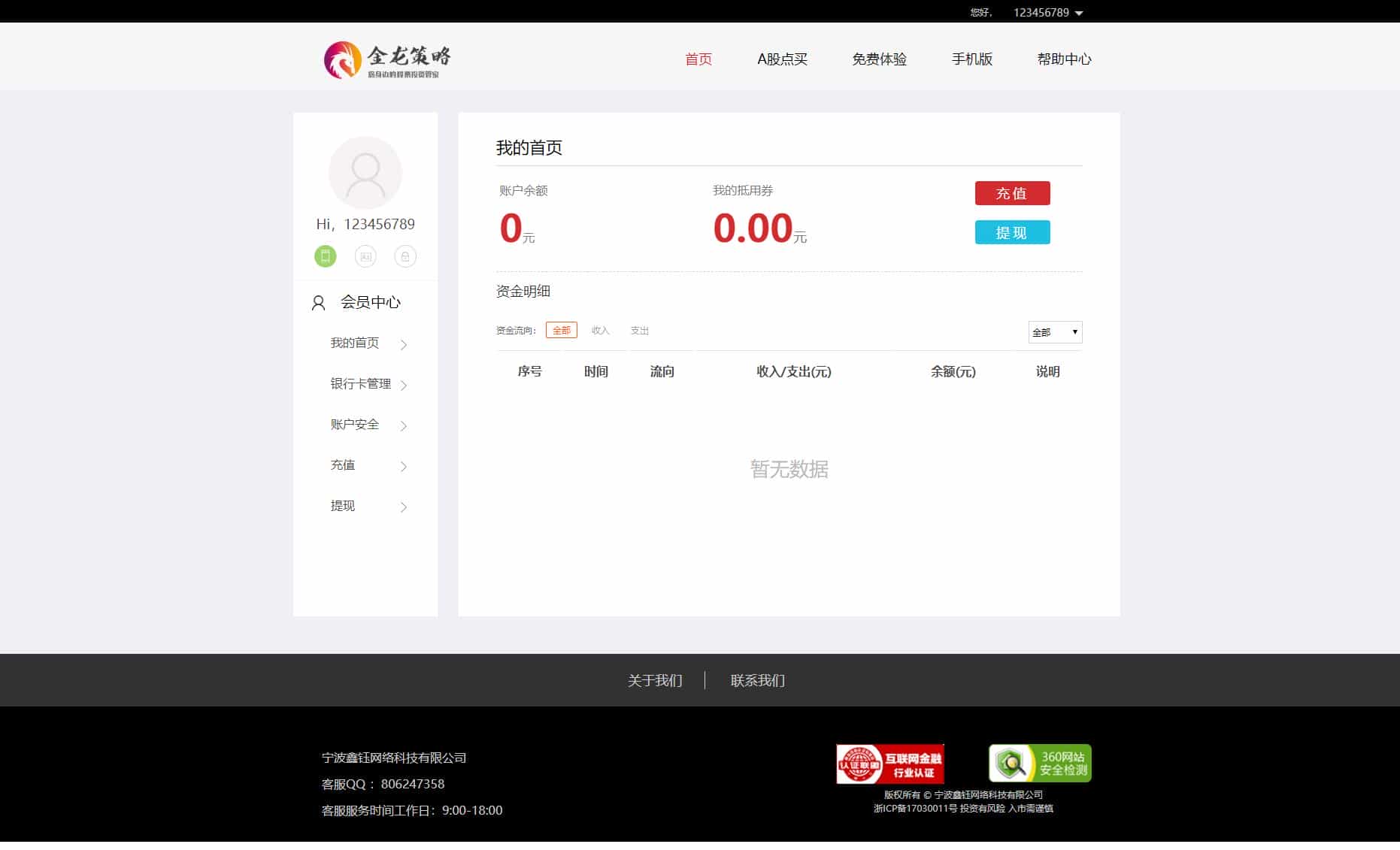
Task: Select 充值 in the sidebar menu
Action: coord(343,465)
